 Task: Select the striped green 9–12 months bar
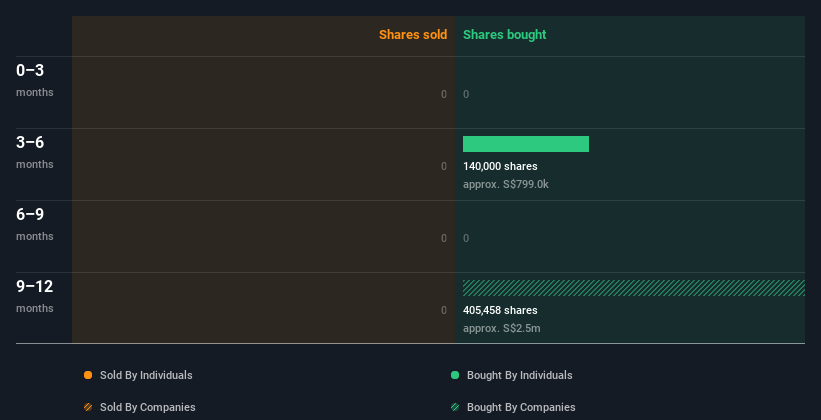[x=634, y=288]
